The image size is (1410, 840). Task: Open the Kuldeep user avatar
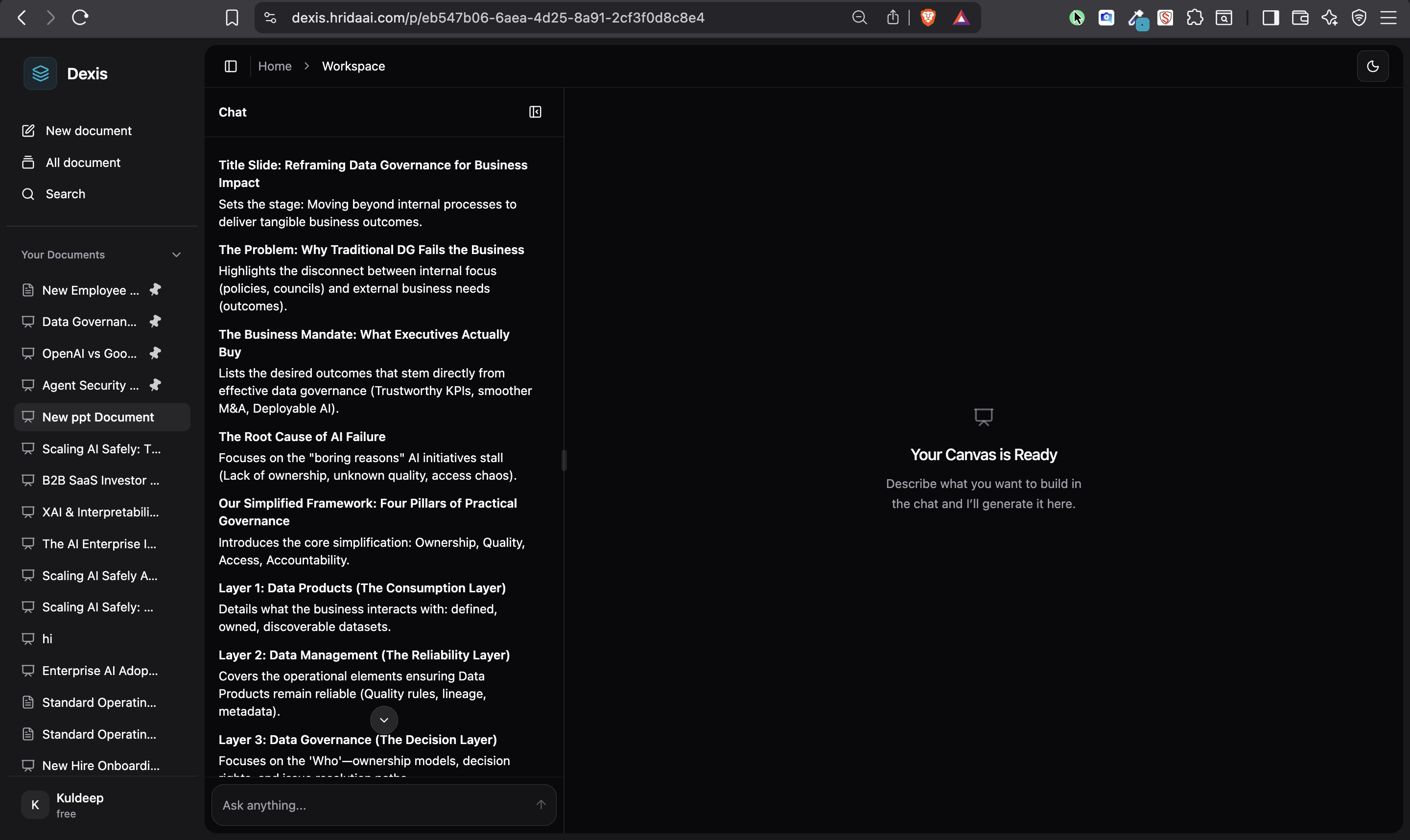[x=35, y=804]
